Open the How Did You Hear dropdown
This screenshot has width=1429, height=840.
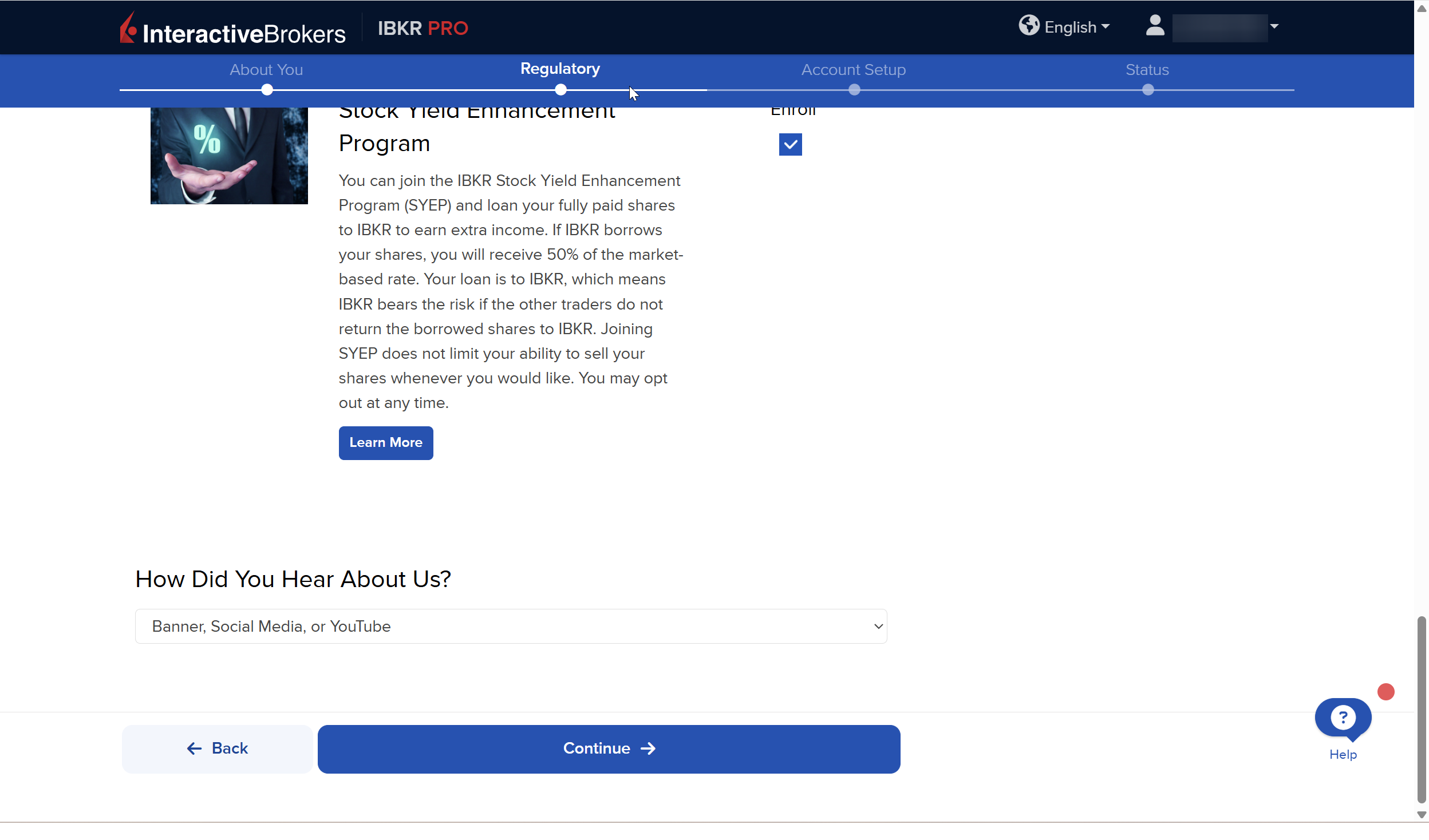pos(511,626)
